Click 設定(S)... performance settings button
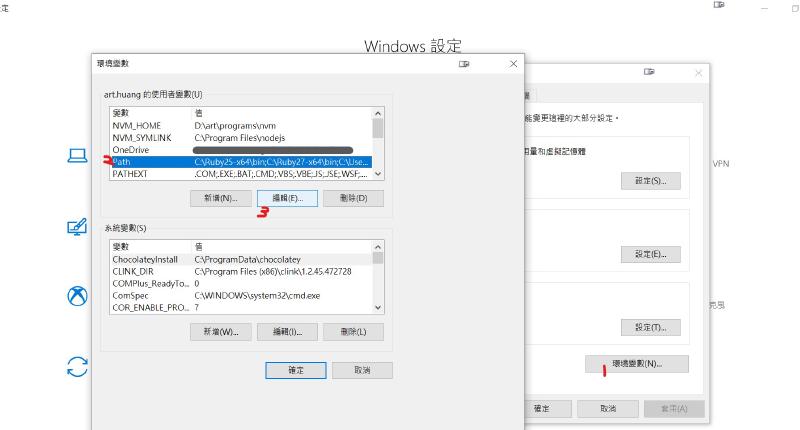The image size is (800, 430). pos(650,181)
